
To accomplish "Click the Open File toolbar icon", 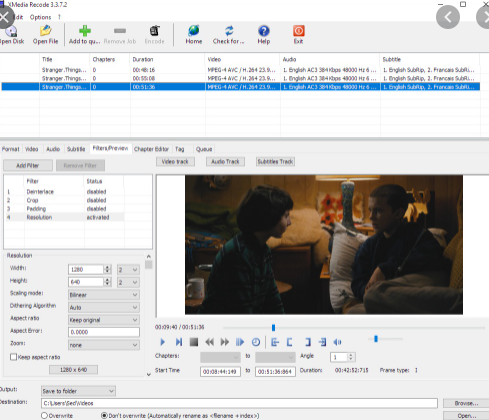I will pyautogui.click(x=45, y=31).
